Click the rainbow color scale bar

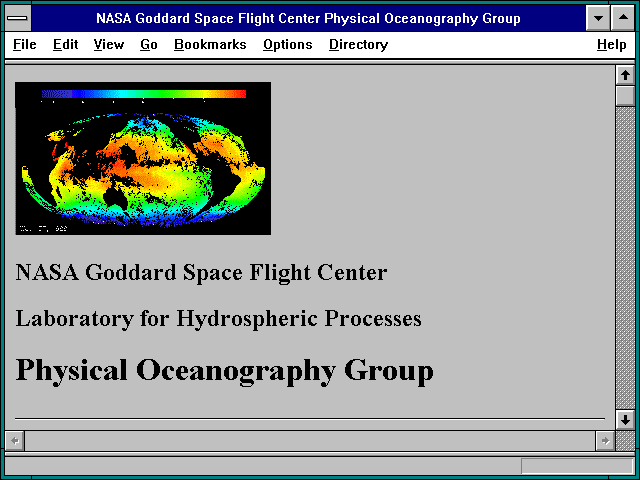point(144,94)
